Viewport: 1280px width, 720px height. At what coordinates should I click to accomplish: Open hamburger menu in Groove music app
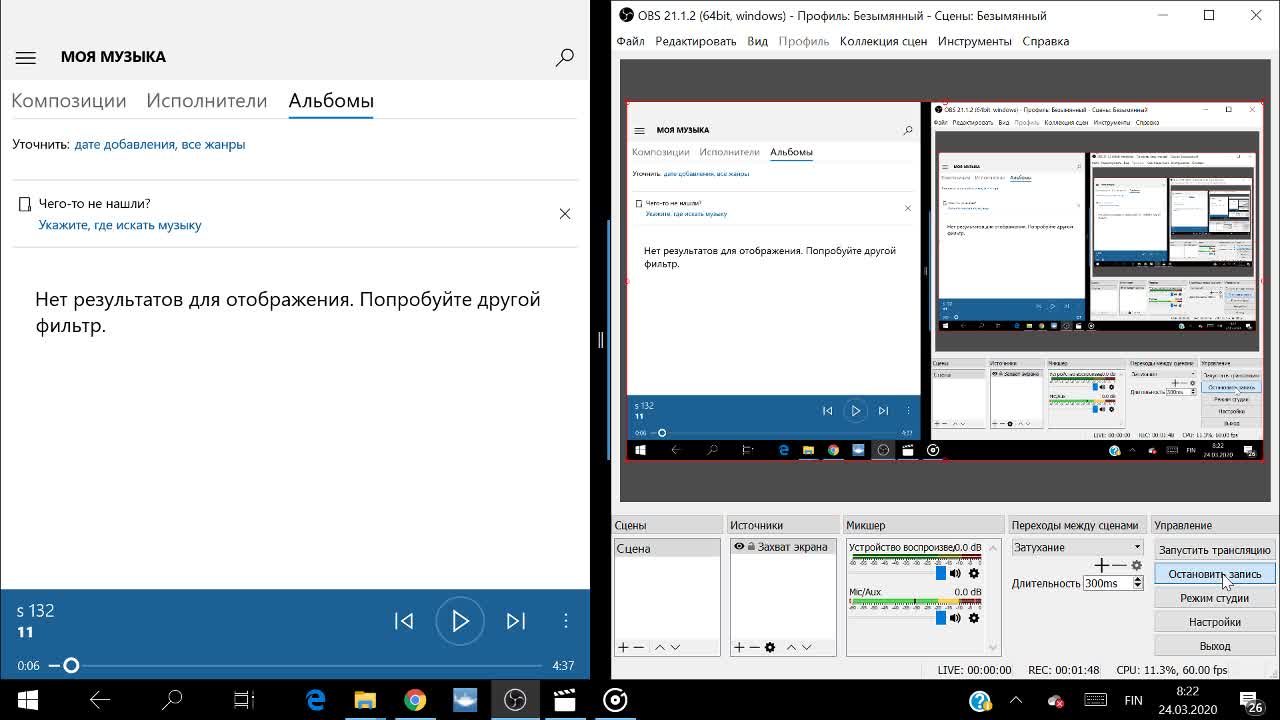(26, 58)
